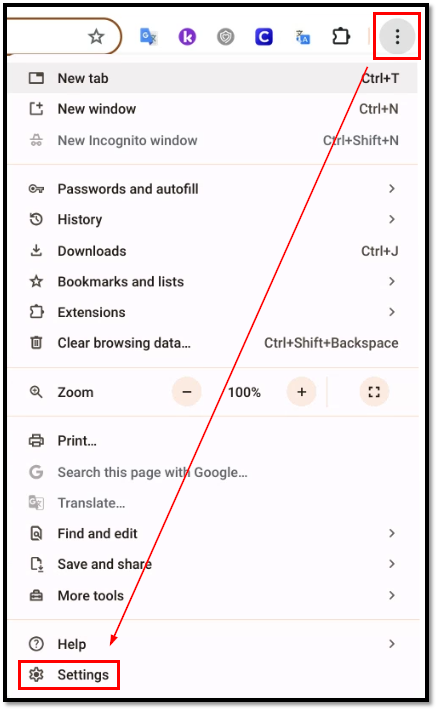Decrease zoom with the minus button
This screenshot has height=711, width=438.
pos(187,392)
